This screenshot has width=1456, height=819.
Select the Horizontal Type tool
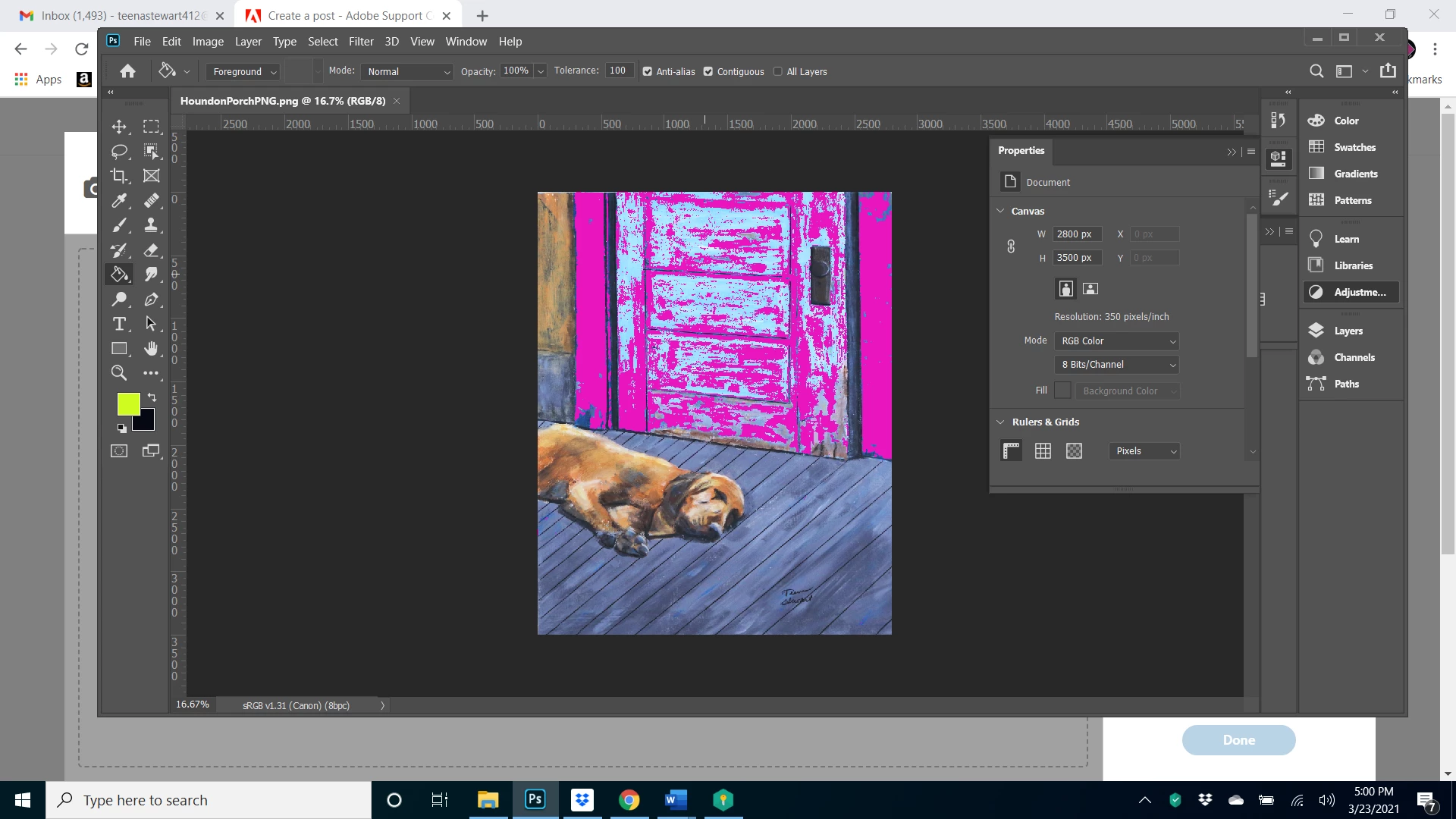tap(119, 325)
